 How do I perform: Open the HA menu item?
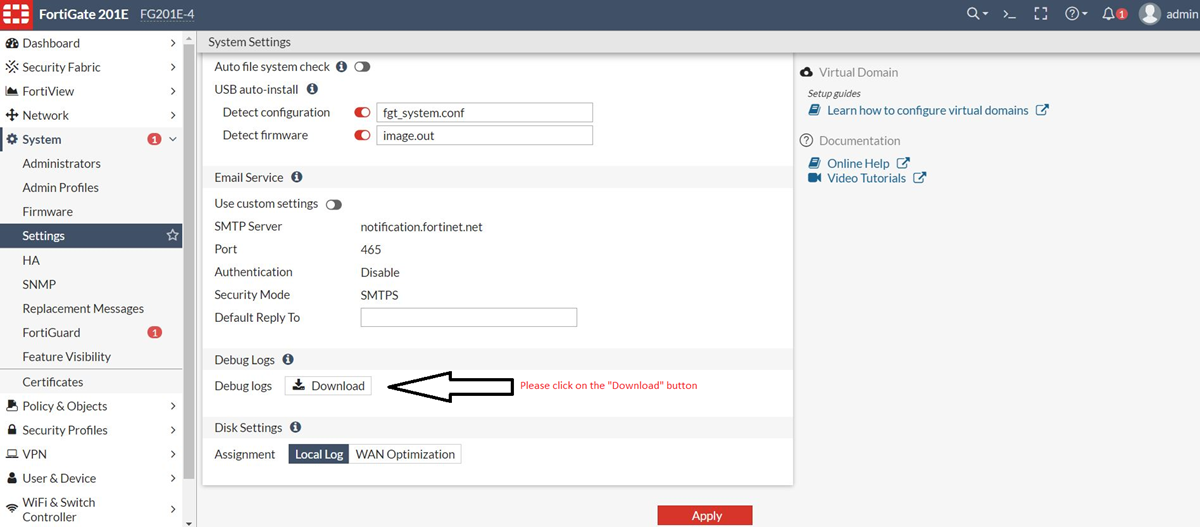point(31,260)
